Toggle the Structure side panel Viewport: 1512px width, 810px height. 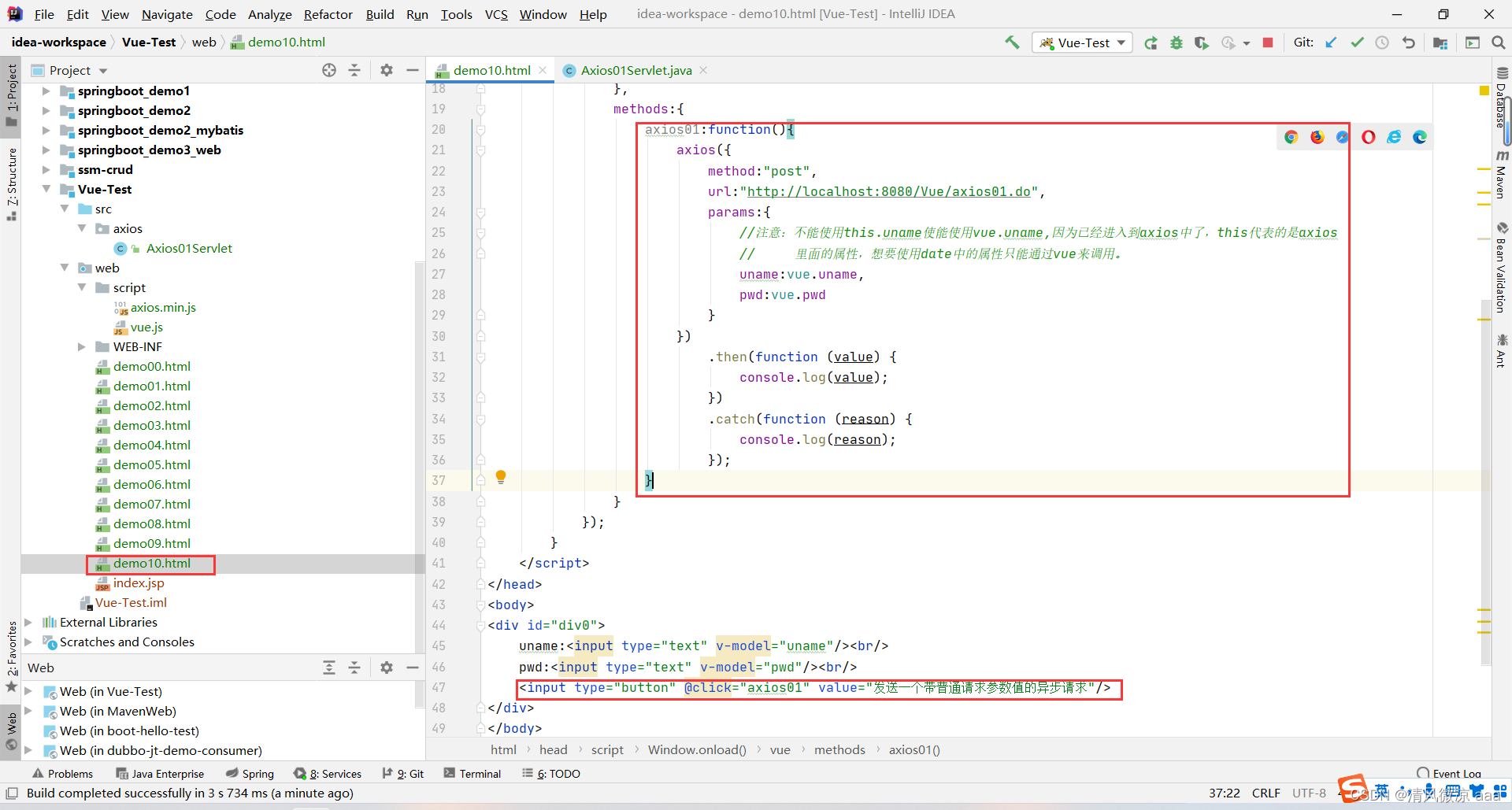click(12, 185)
